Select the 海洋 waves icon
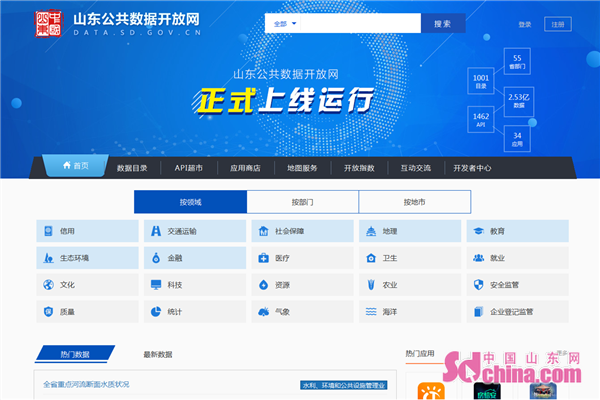Viewport: 600px width, 400px height. coord(371,312)
